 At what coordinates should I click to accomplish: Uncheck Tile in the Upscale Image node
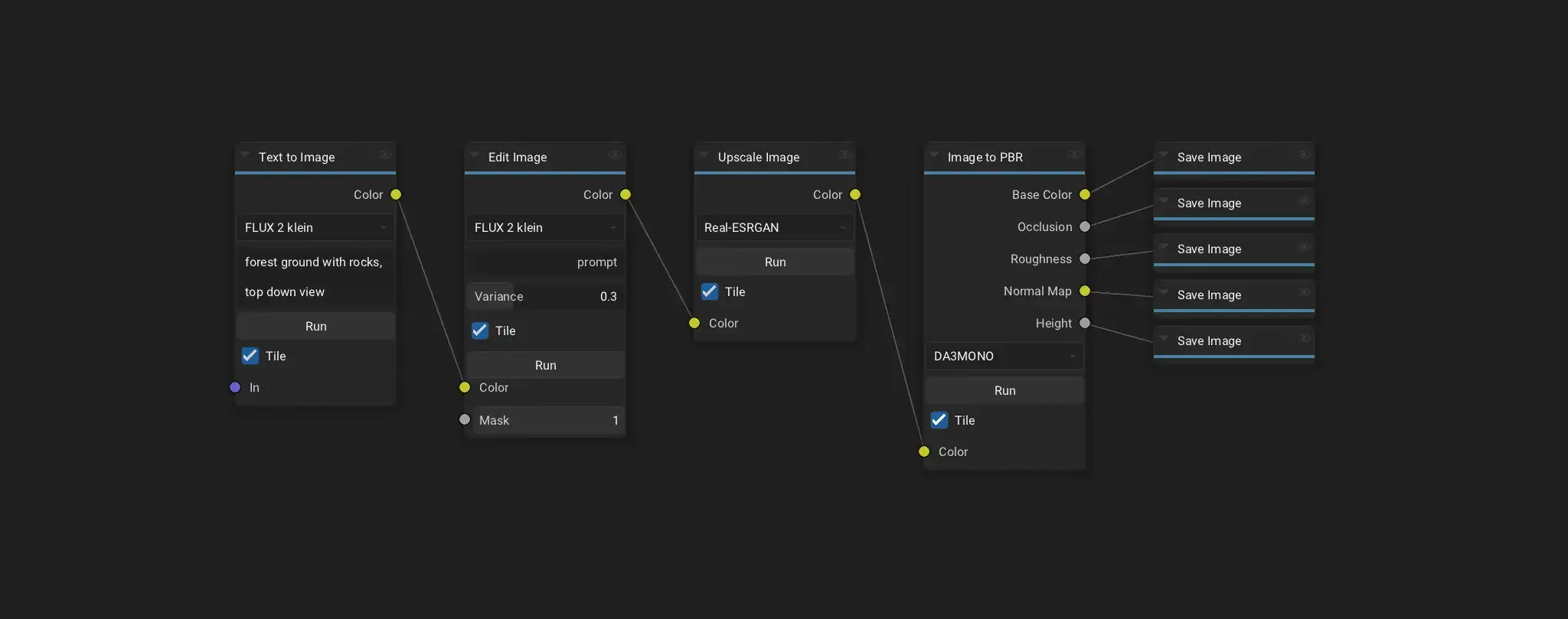710,292
